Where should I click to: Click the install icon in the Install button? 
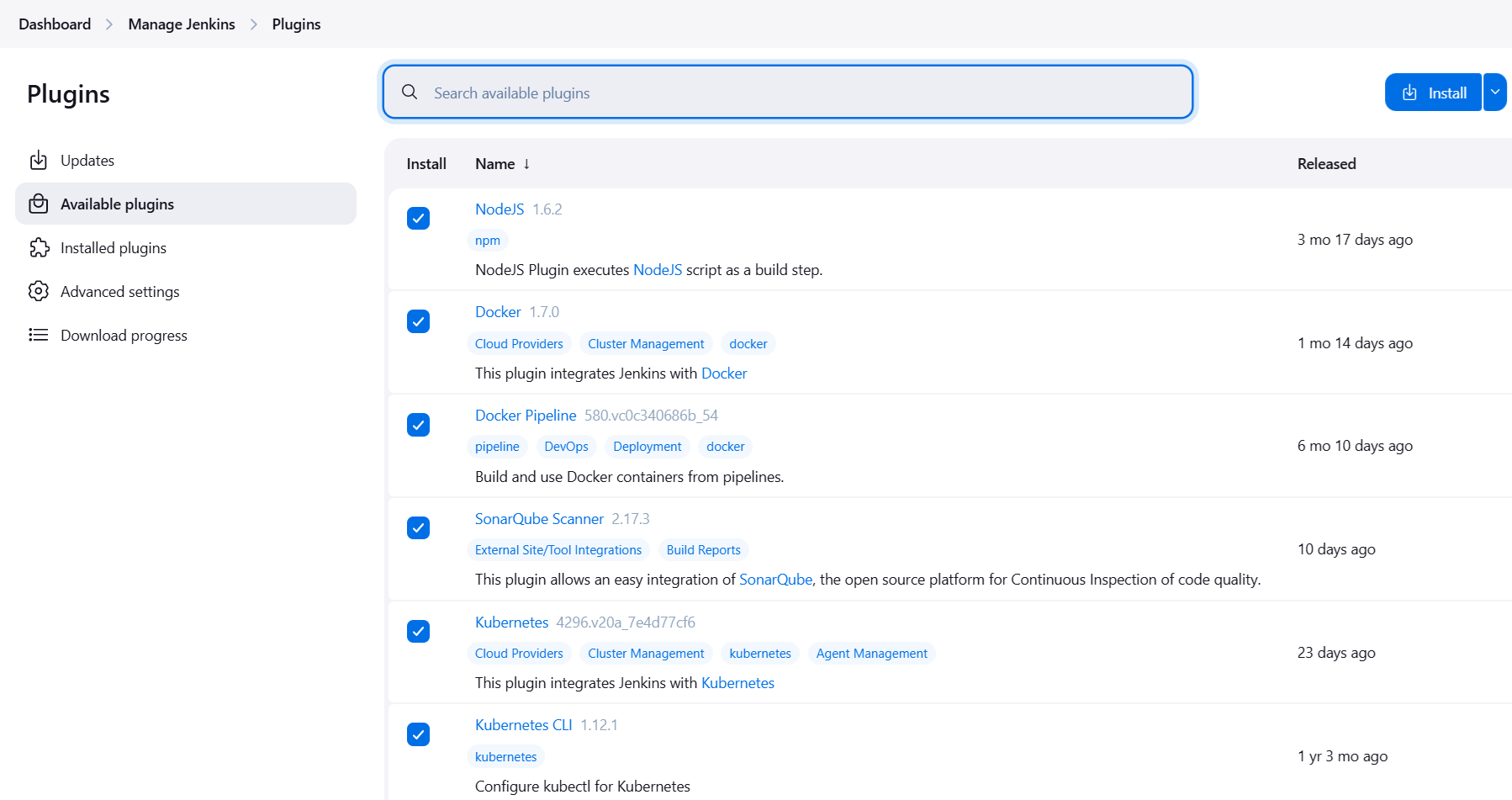click(x=1410, y=93)
